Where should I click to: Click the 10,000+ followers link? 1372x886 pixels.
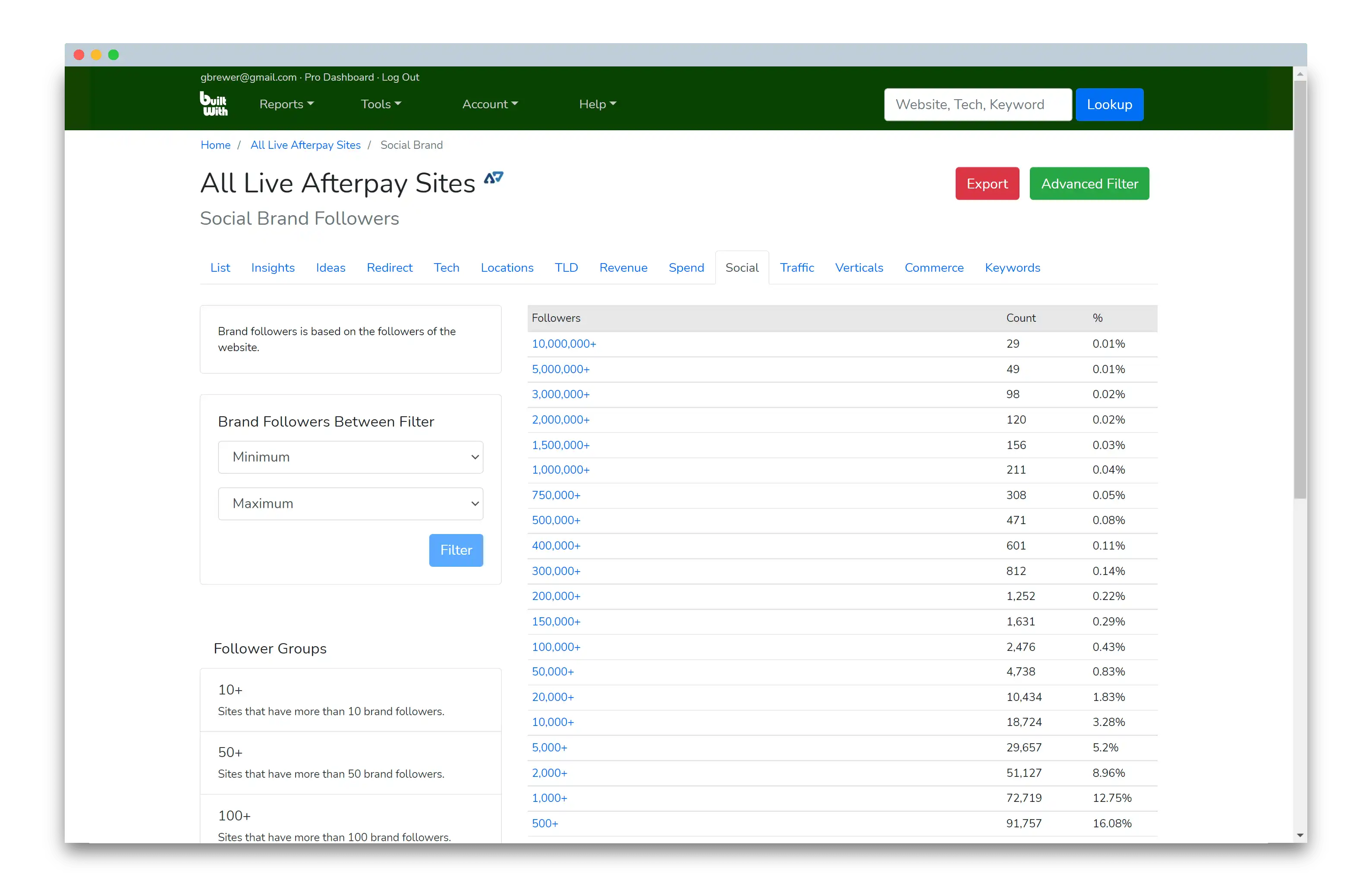click(552, 722)
